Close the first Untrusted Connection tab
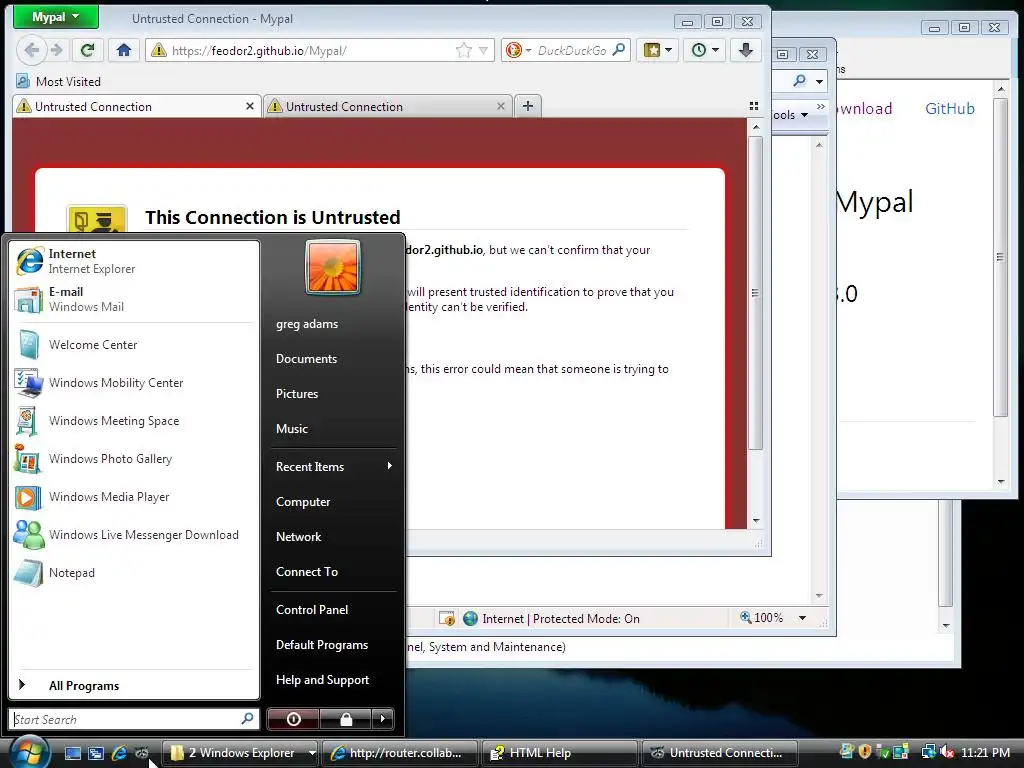1024x768 pixels. pos(249,106)
